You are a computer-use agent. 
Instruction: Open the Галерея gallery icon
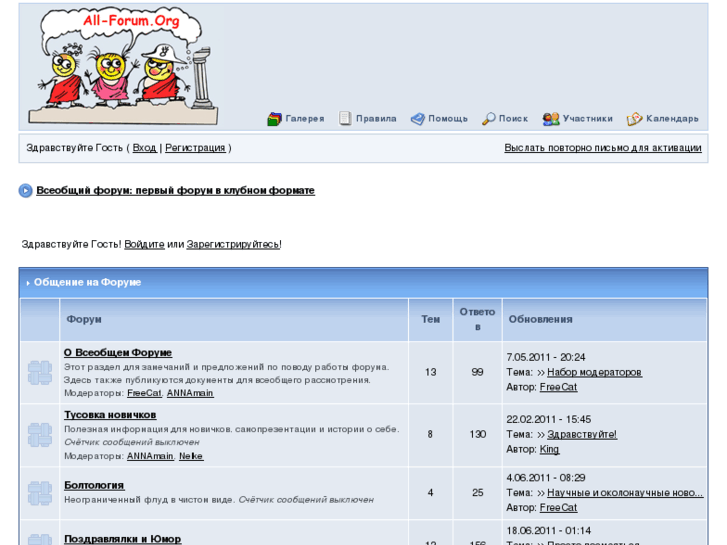(274, 119)
